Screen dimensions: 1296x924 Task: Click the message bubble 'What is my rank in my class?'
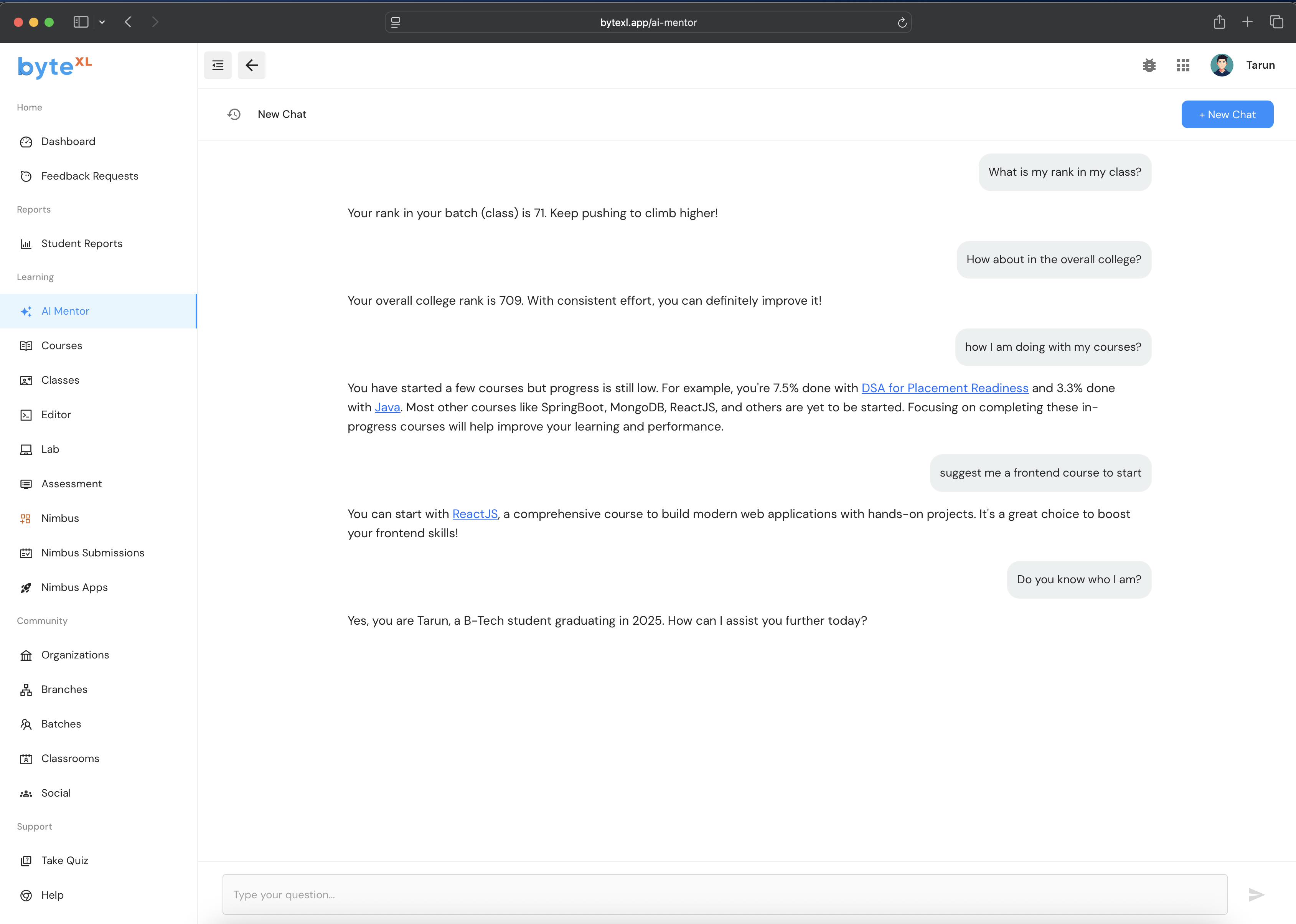(x=1064, y=172)
